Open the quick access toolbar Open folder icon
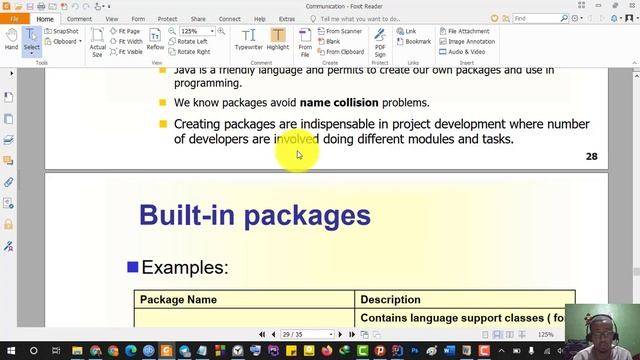This screenshot has width=640, height=360. click(x=18, y=6)
